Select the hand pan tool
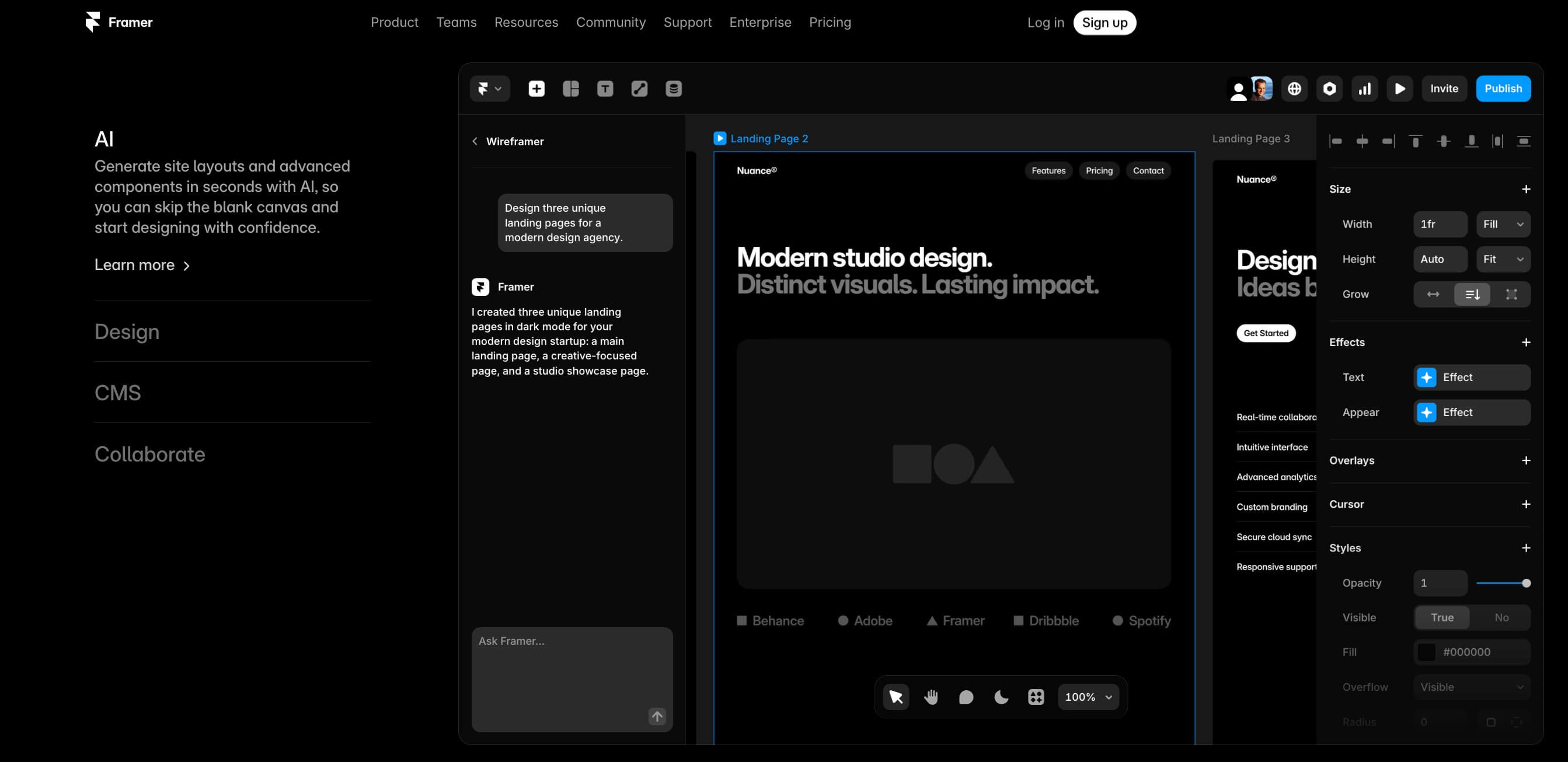 [931, 697]
